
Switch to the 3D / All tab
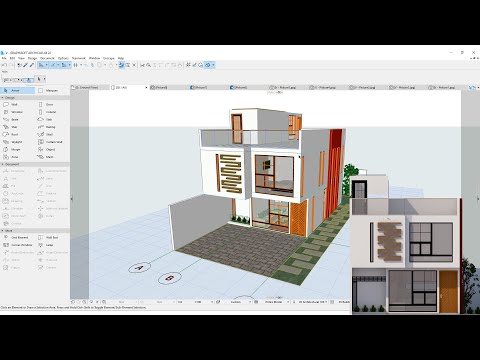[x=128, y=88]
